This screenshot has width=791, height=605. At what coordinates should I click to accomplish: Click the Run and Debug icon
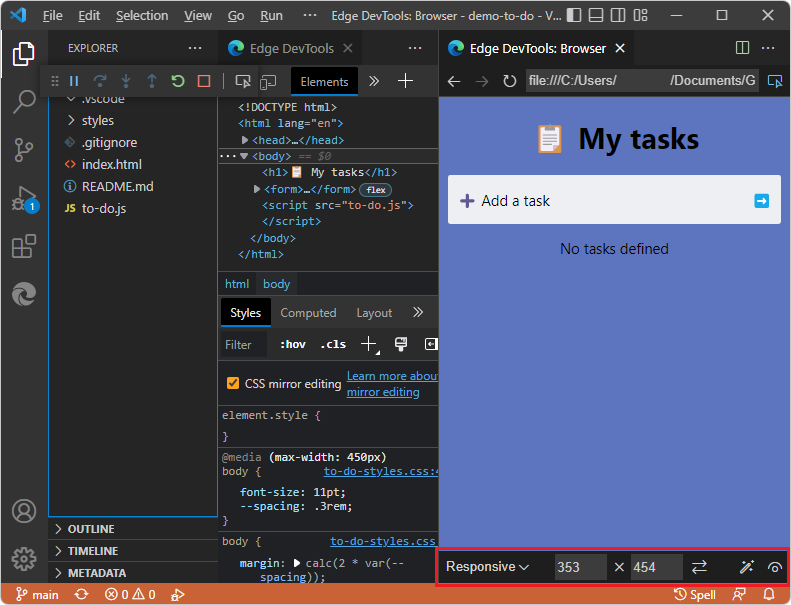pos(24,198)
